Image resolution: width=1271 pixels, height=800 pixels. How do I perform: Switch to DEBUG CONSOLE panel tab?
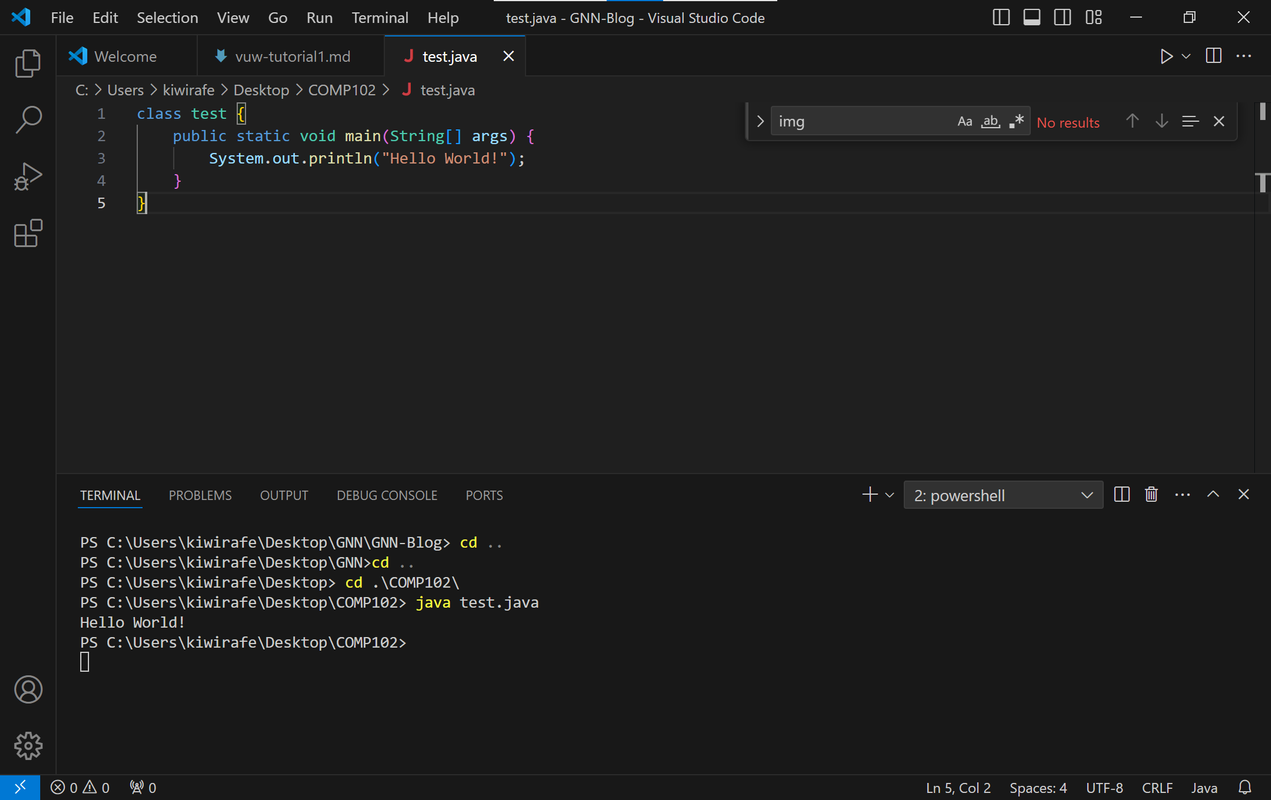(387, 495)
